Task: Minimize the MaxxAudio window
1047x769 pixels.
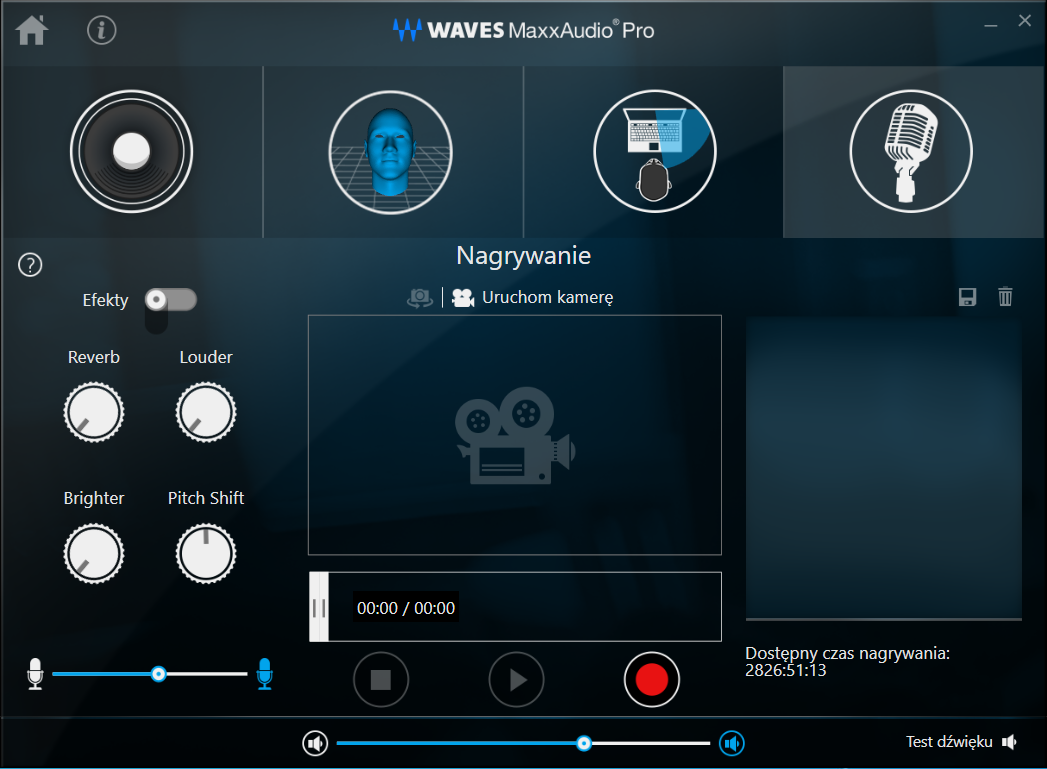Action: click(x=991, y=25)
